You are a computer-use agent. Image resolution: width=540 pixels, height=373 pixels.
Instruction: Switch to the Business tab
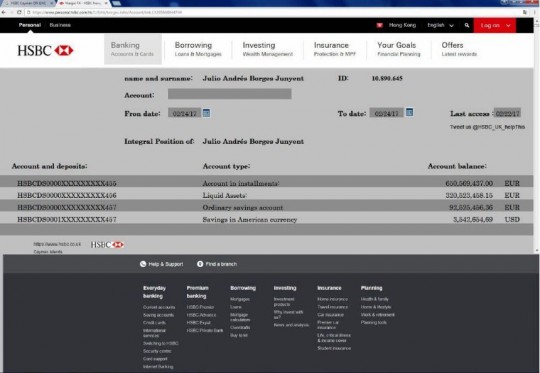(60, 25)
